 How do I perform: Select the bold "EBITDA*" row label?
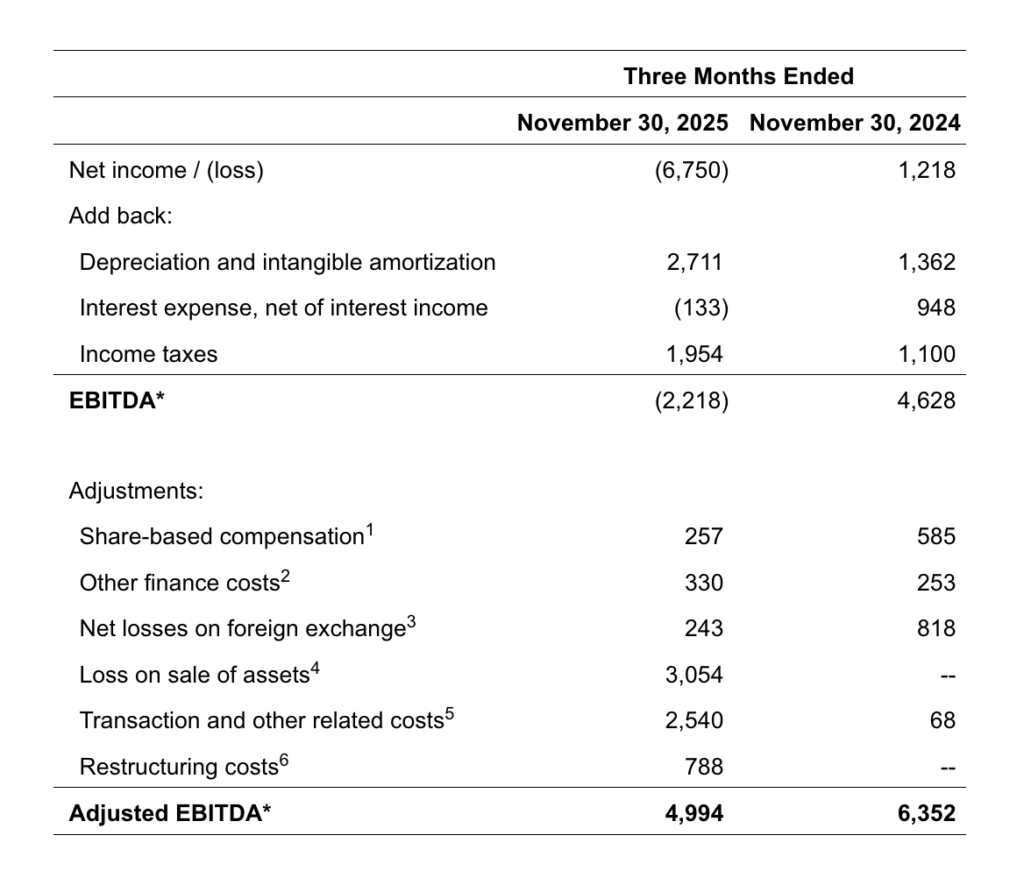(x=112, y=401)
